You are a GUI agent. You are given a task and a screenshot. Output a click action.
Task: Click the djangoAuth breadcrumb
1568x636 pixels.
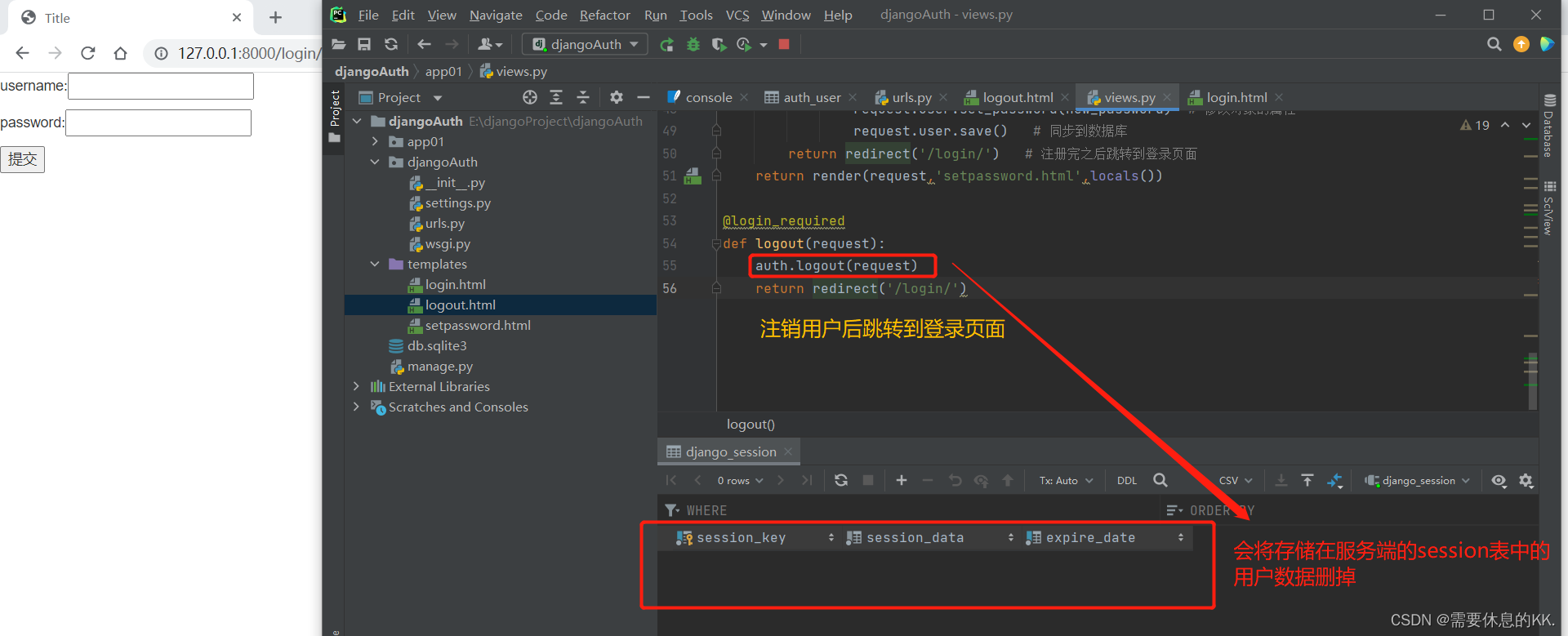[x=372, y=72]
